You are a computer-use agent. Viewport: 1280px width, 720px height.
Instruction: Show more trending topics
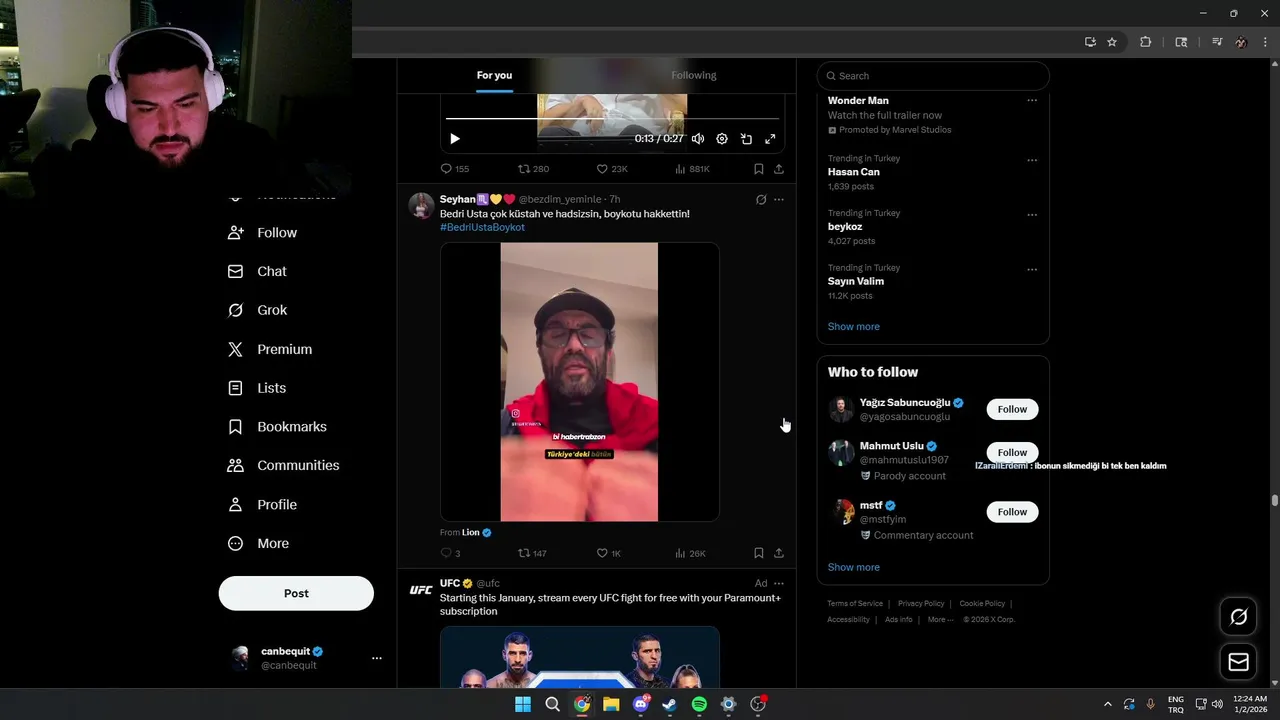point(853,327)
